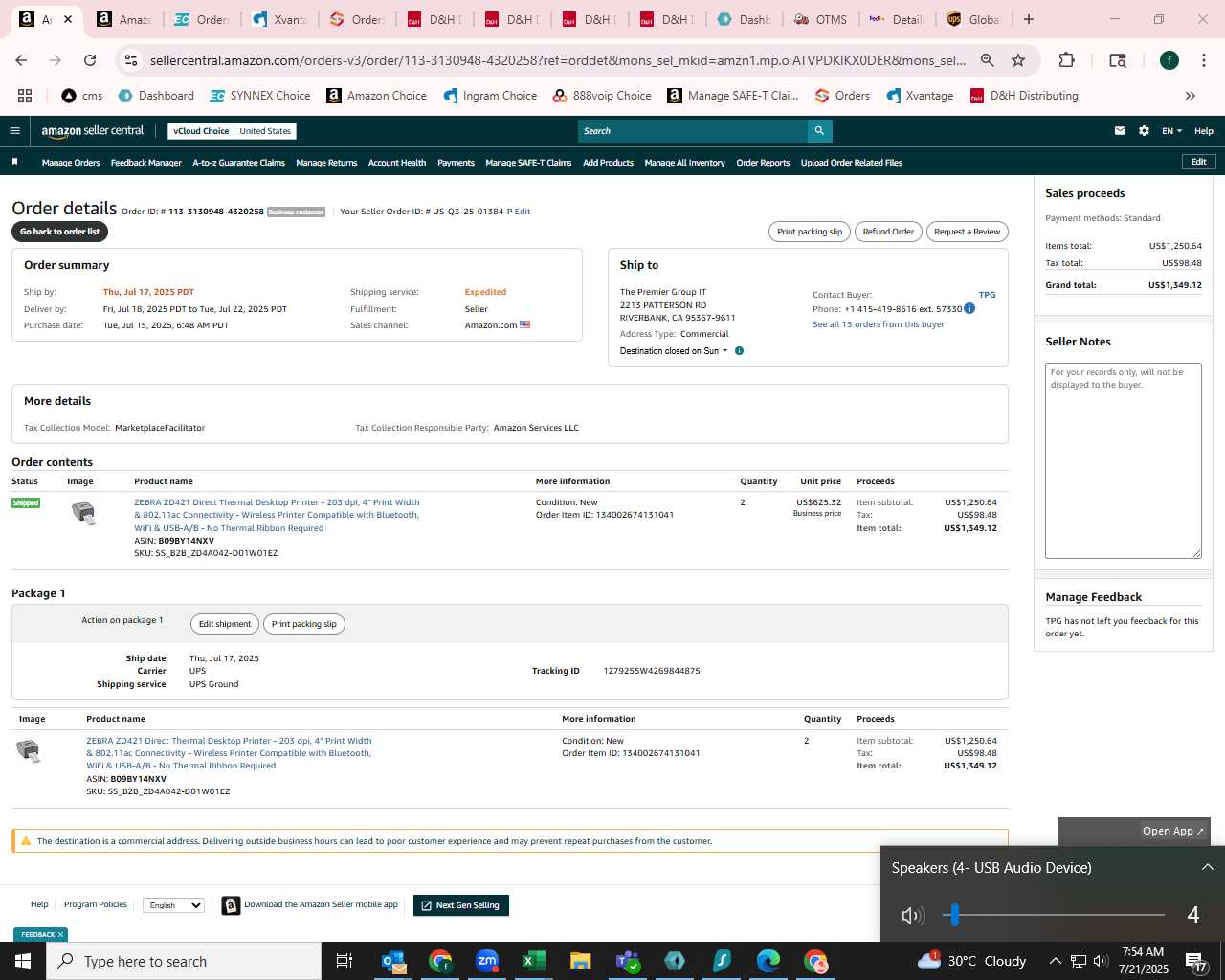Open the See all 13 orders from this buyer link
This screenshot has width=1225, height=980.
879,324
